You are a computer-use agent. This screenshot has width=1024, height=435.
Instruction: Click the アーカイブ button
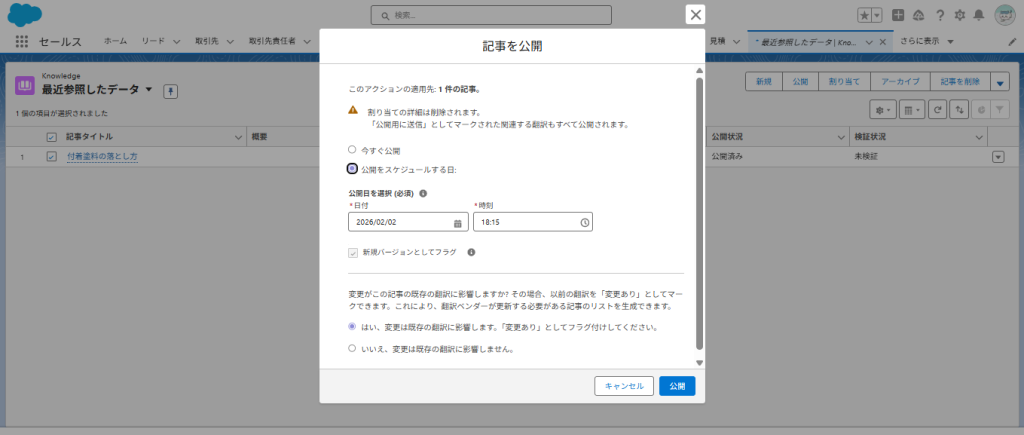[900, 82]
